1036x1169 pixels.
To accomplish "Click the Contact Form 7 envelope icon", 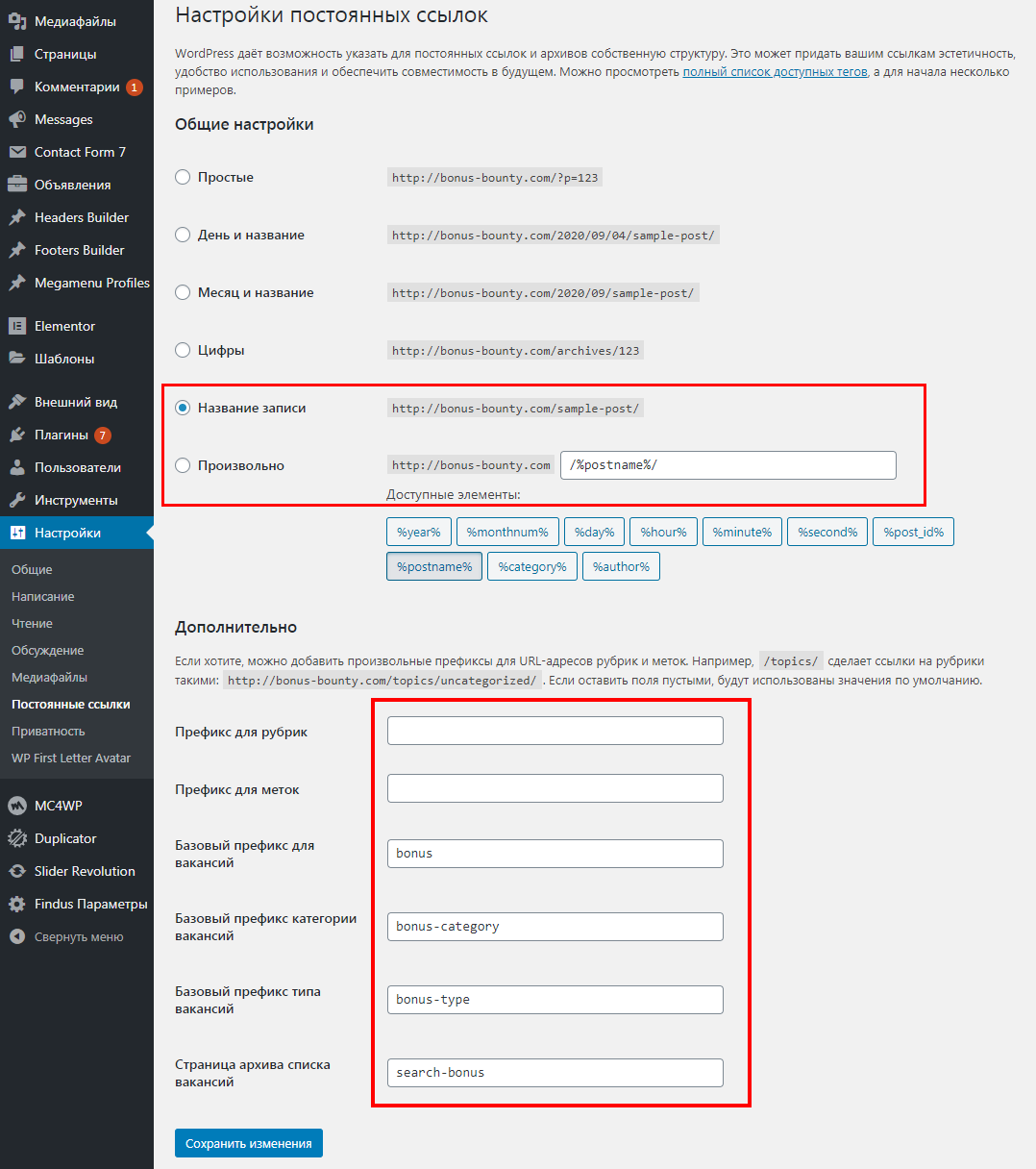I will coord(17,152).
